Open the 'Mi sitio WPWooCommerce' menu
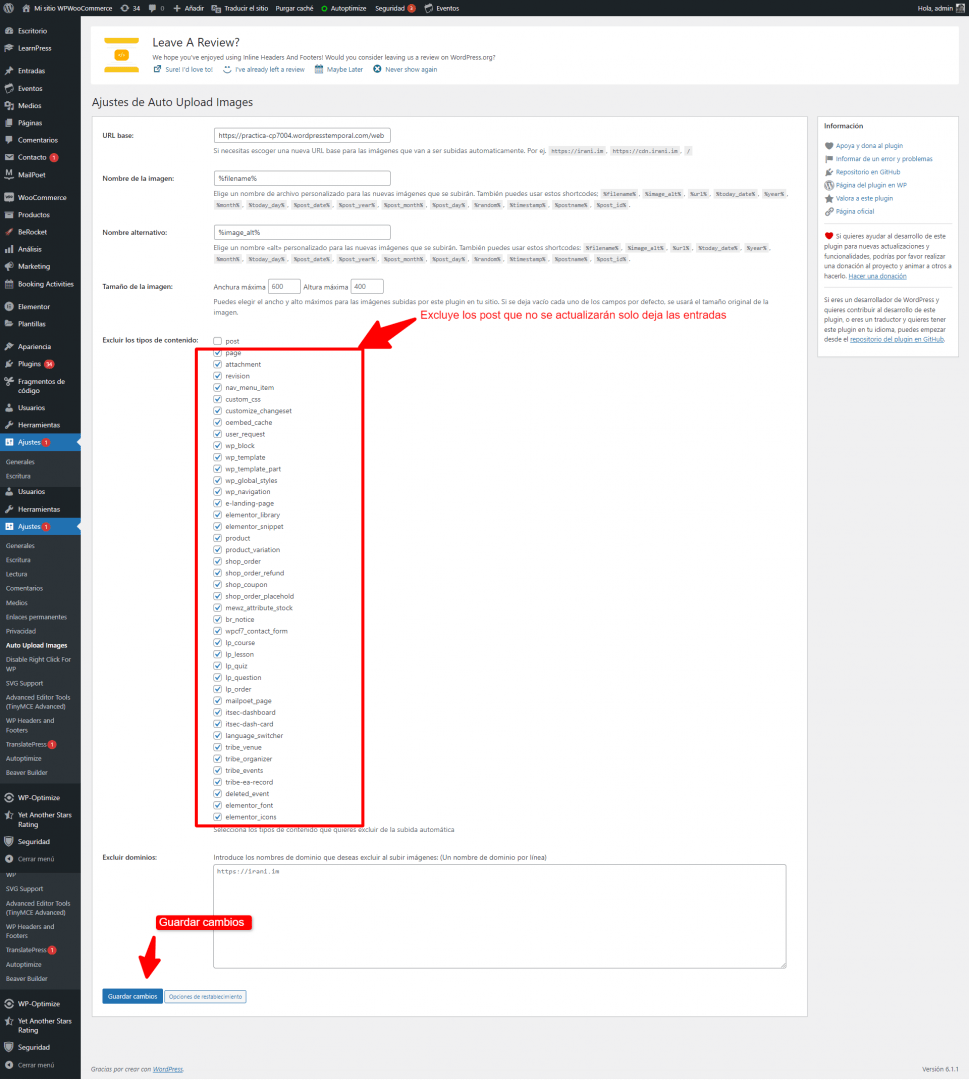 [67, 8]
